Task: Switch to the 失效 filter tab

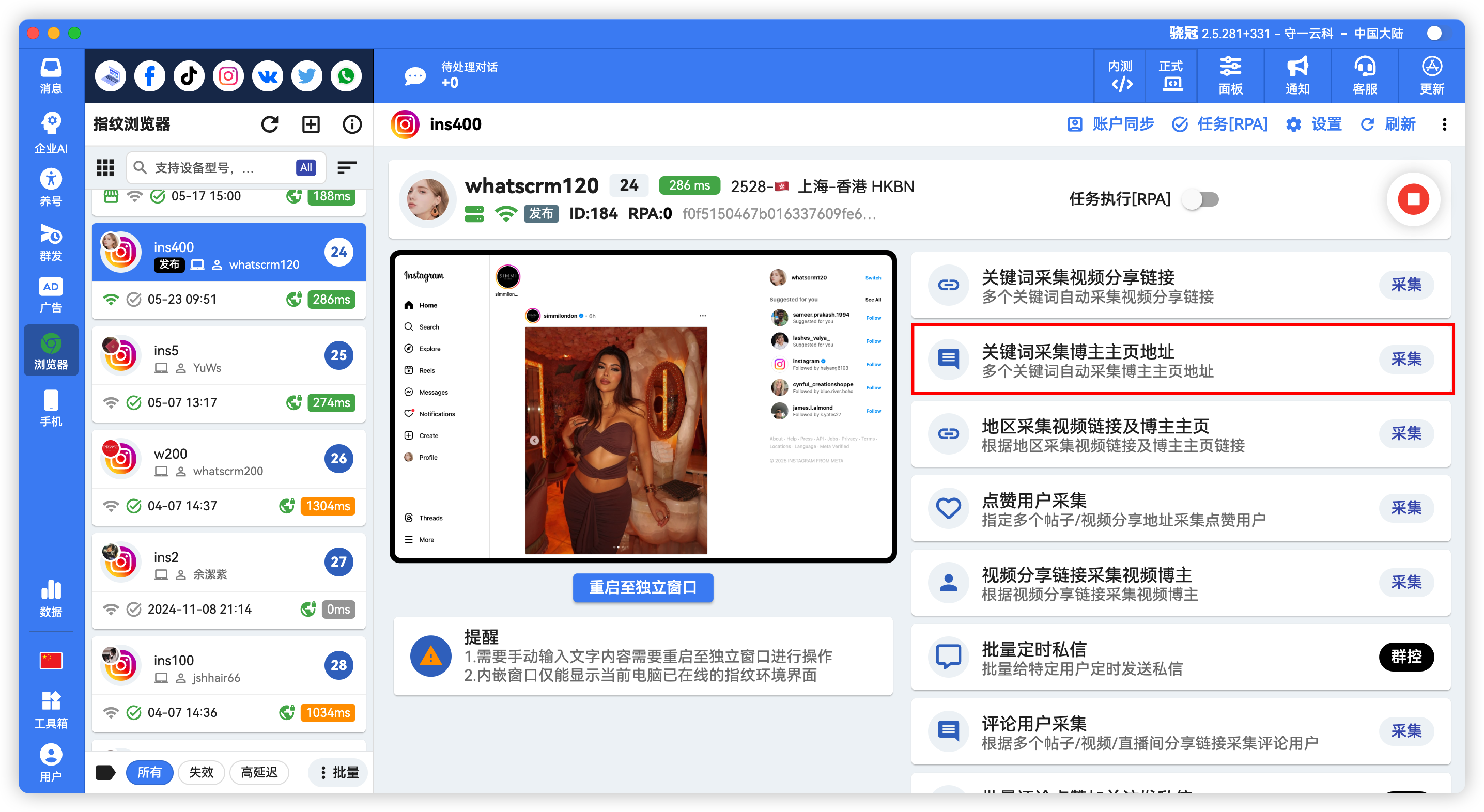Action: tap(201, 772)
